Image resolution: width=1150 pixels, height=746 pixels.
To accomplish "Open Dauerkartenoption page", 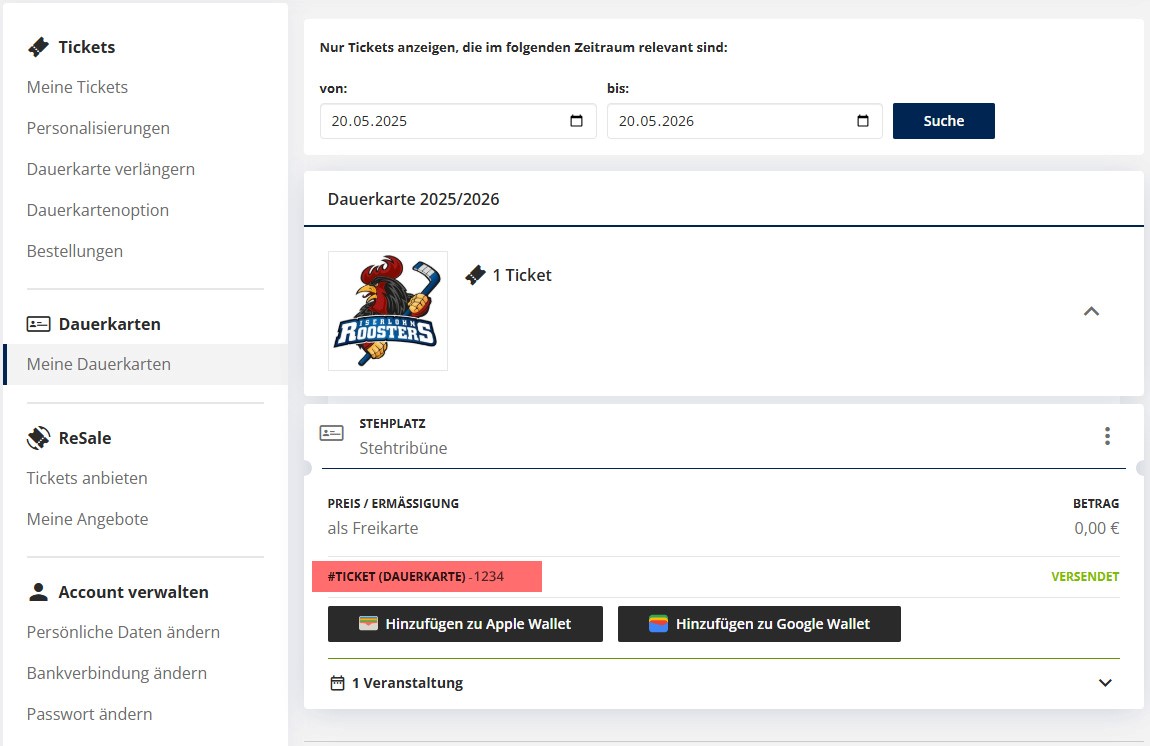I will coord(98,211).
